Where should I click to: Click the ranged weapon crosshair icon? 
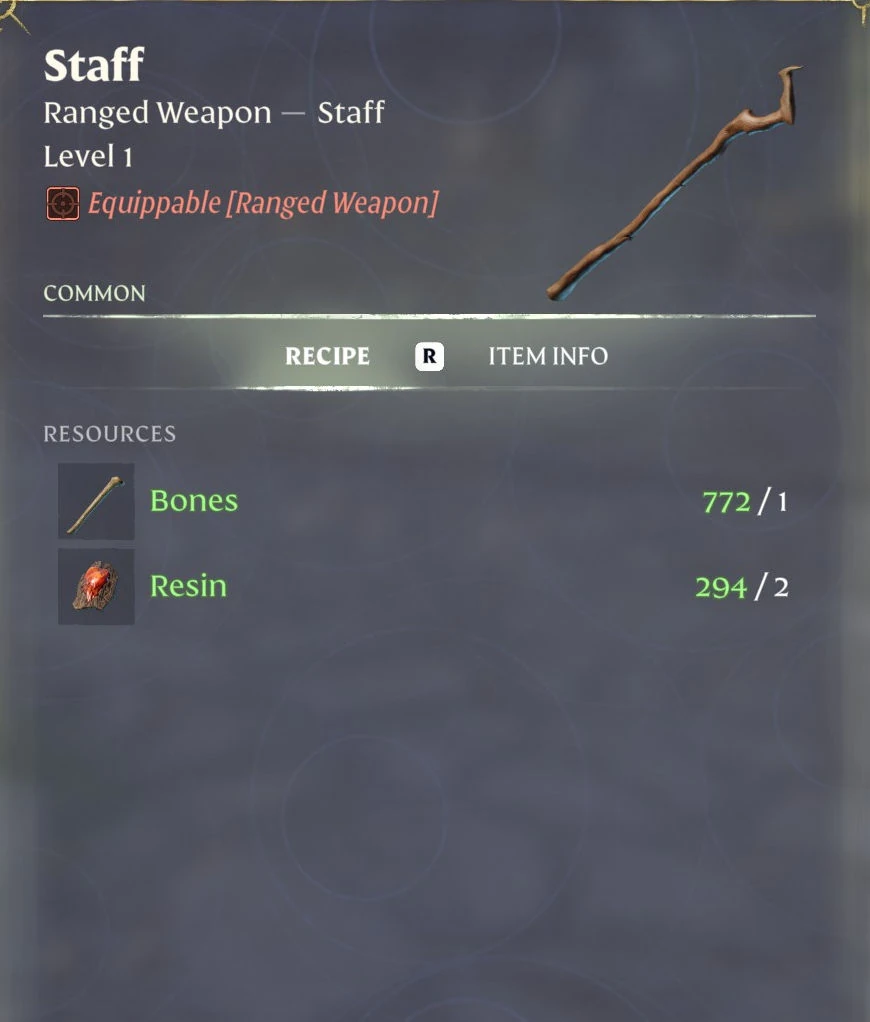pos(63,204)
